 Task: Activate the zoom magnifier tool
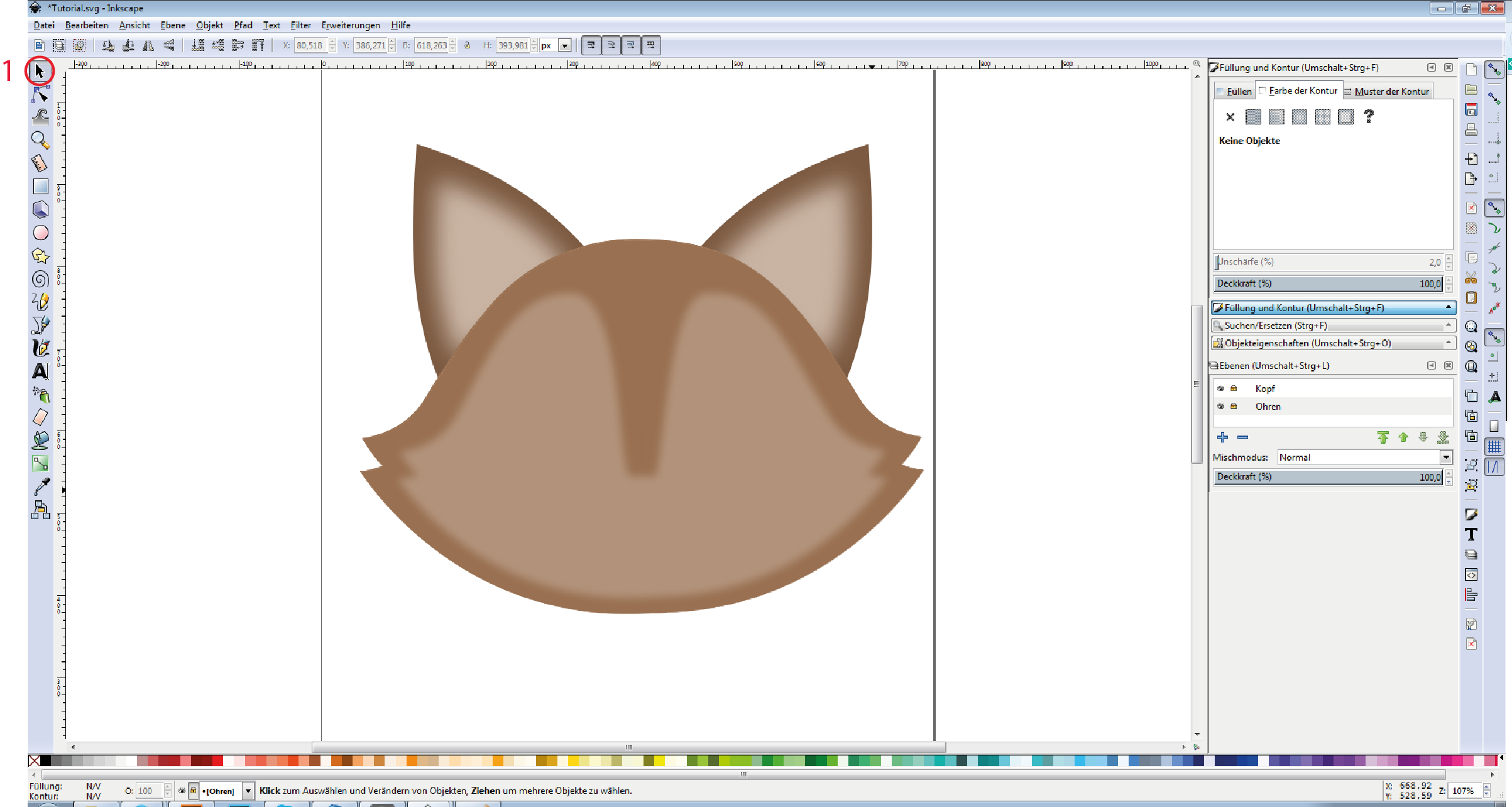pyautogui.click(x=40, y=140)
